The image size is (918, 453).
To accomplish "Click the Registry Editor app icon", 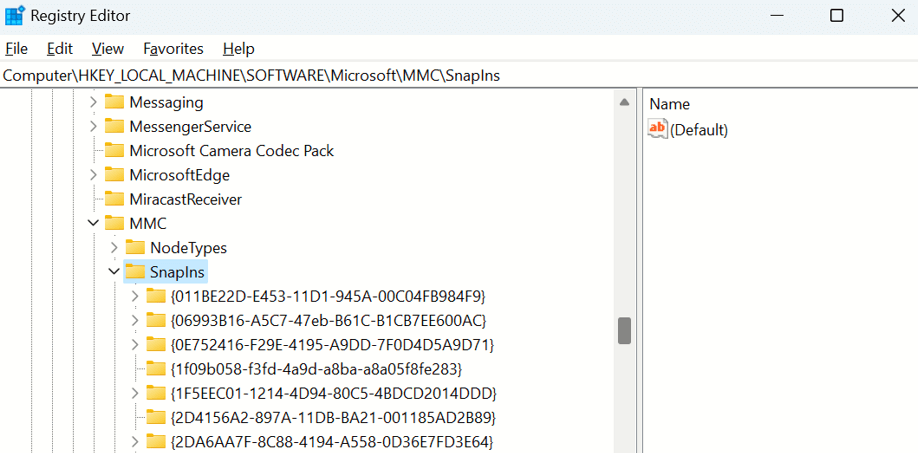I will coord(15,16).
